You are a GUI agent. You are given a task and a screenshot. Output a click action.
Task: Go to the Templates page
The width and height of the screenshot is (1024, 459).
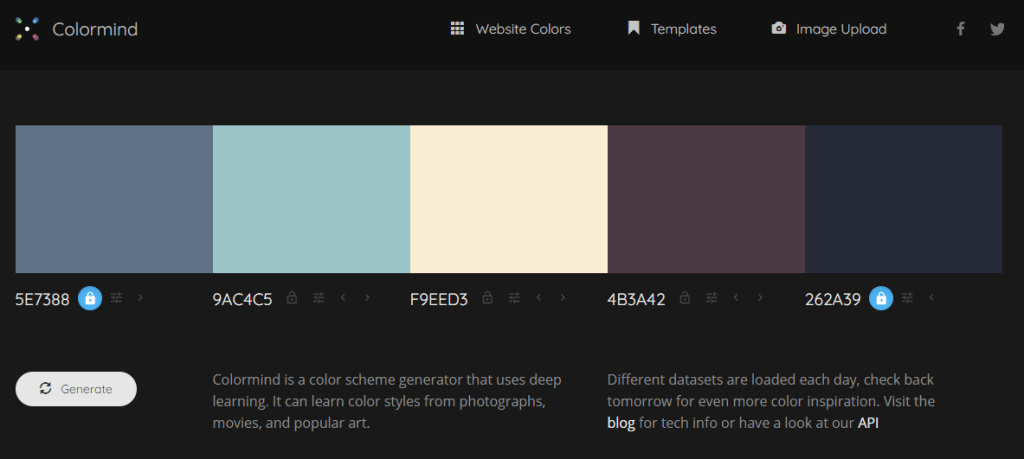[x=672, y=29]
